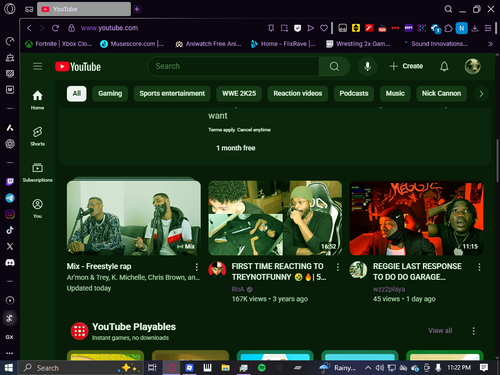This screenshot has height=375, width=500.
Task: Click the Windows taskbar search box
Action: pyautogui.click(x=80, y=368)
